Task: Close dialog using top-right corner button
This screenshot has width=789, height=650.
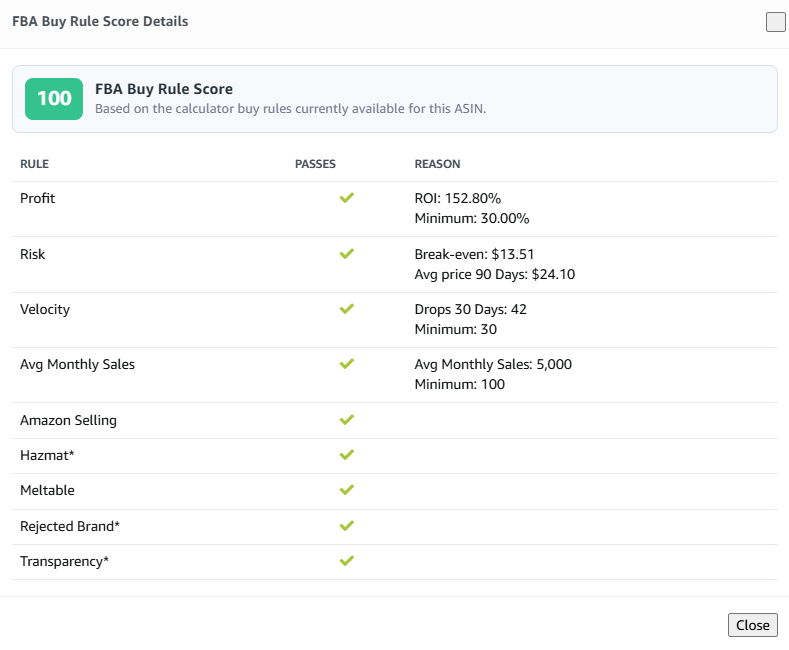Action: click(775, 22)
